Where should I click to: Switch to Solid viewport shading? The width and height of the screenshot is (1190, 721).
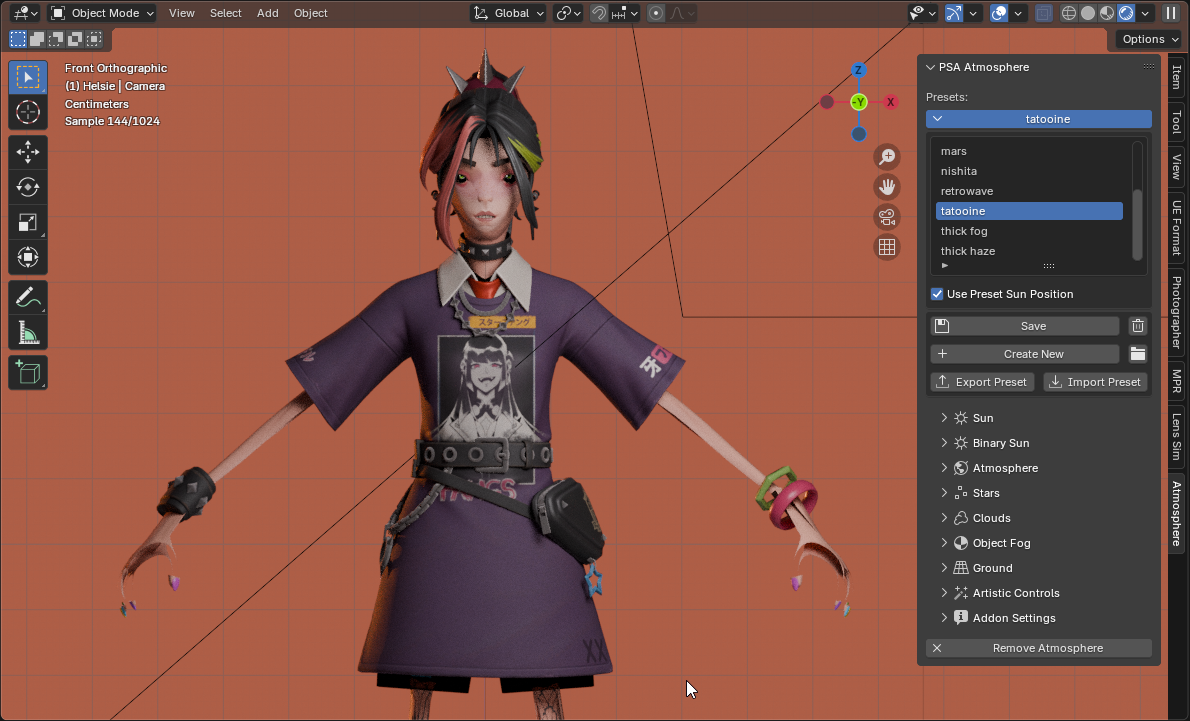tap(1088, 13)
